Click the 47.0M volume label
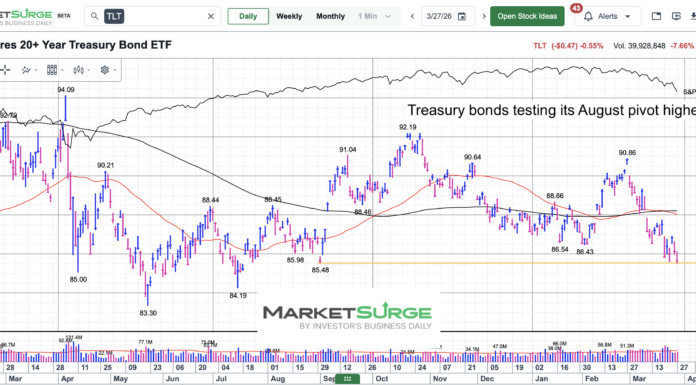Screen dimensions: 696x385 point(500,346)
